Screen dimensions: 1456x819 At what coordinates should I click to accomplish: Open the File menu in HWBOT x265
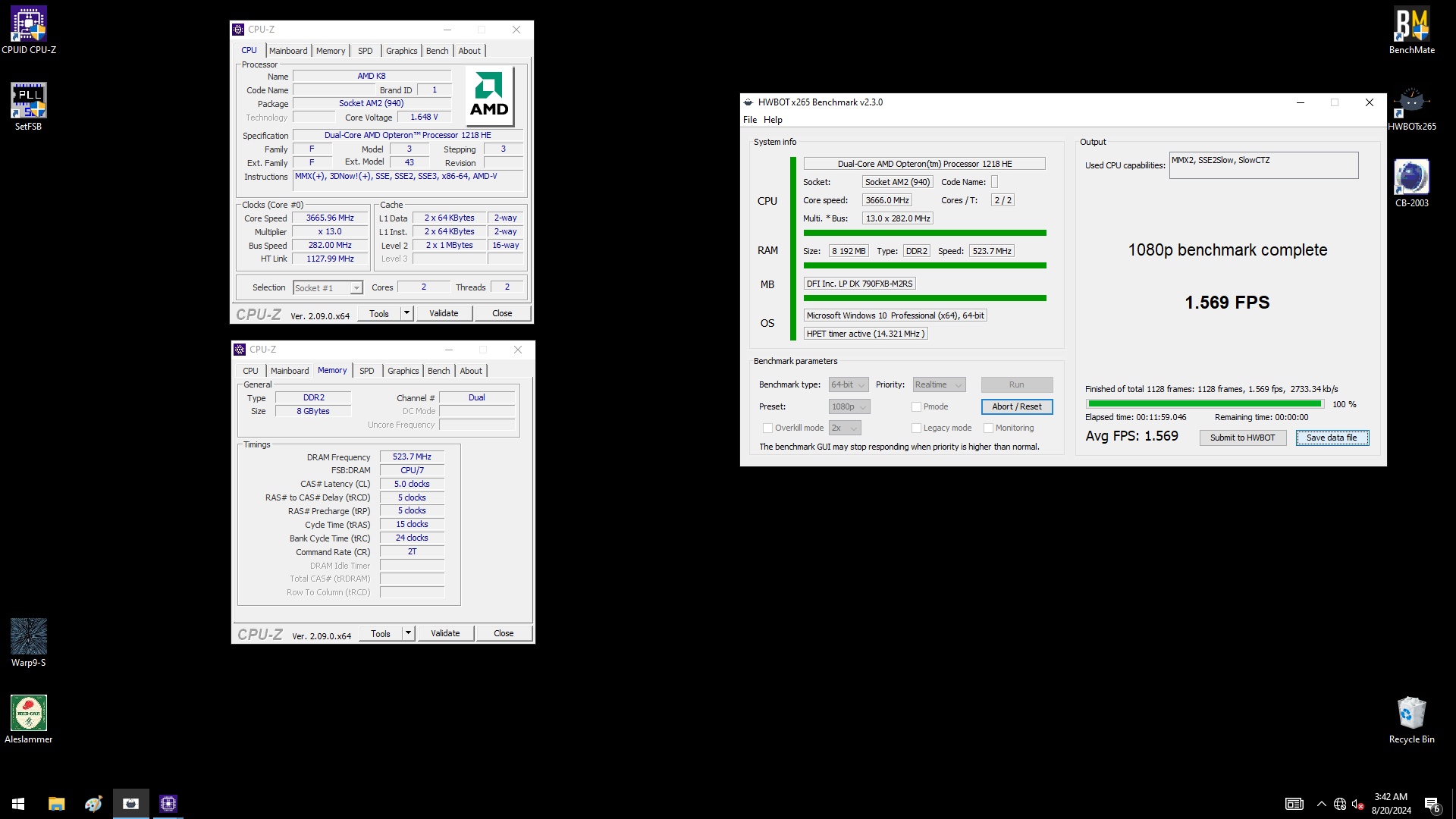point(750,120)
